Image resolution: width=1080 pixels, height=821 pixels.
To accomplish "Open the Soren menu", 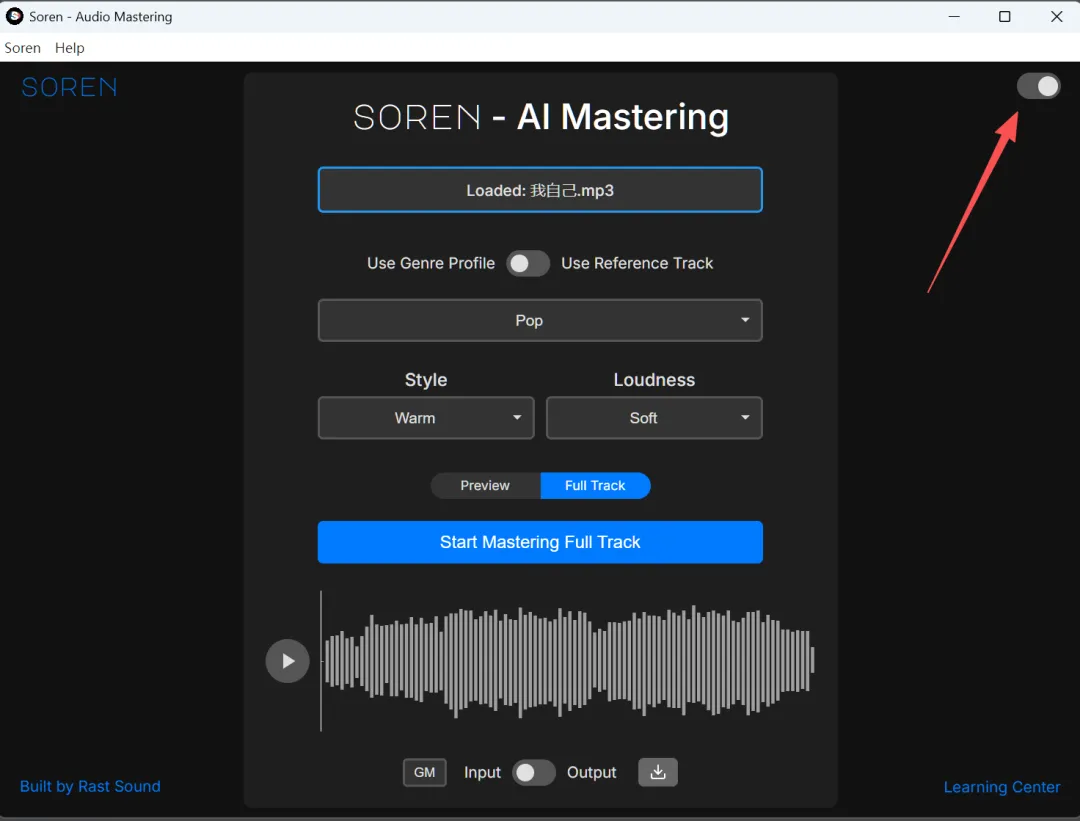I will pyautogui.click(x=23, y=48).
